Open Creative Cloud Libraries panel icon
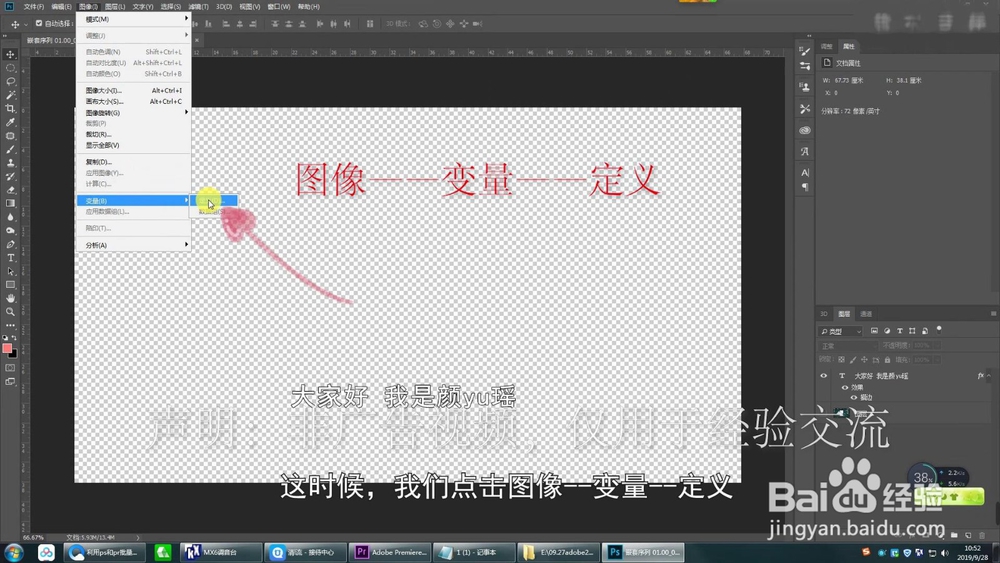Image resolution: width=1000 pixels, height=563 pixels. (x=805, y=130)
